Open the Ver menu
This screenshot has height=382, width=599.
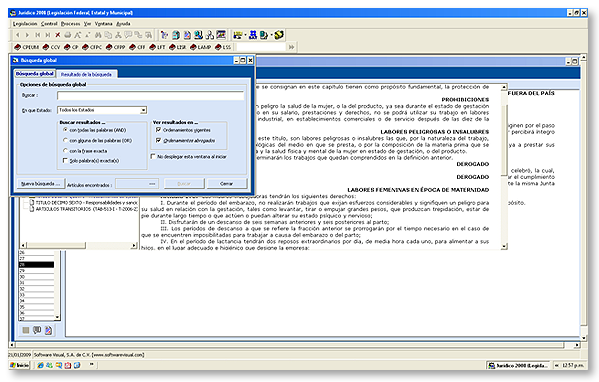87,24
